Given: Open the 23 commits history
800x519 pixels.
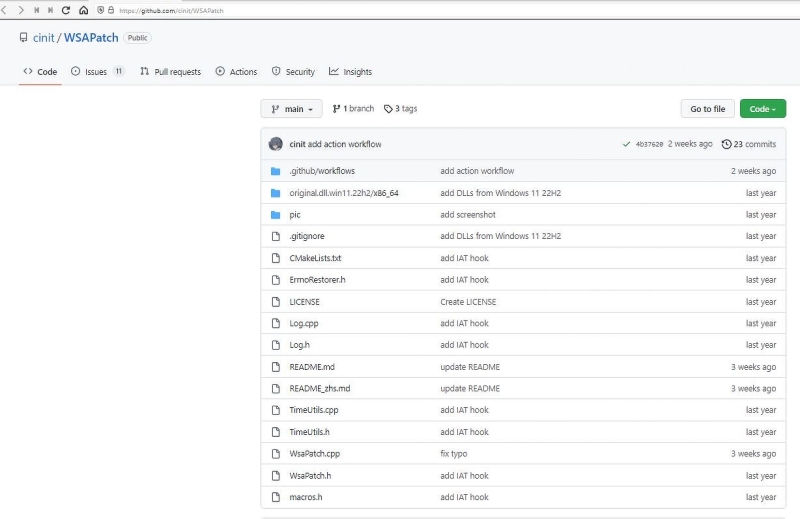Looking at the screenshot, I should [x=748, y=144].
